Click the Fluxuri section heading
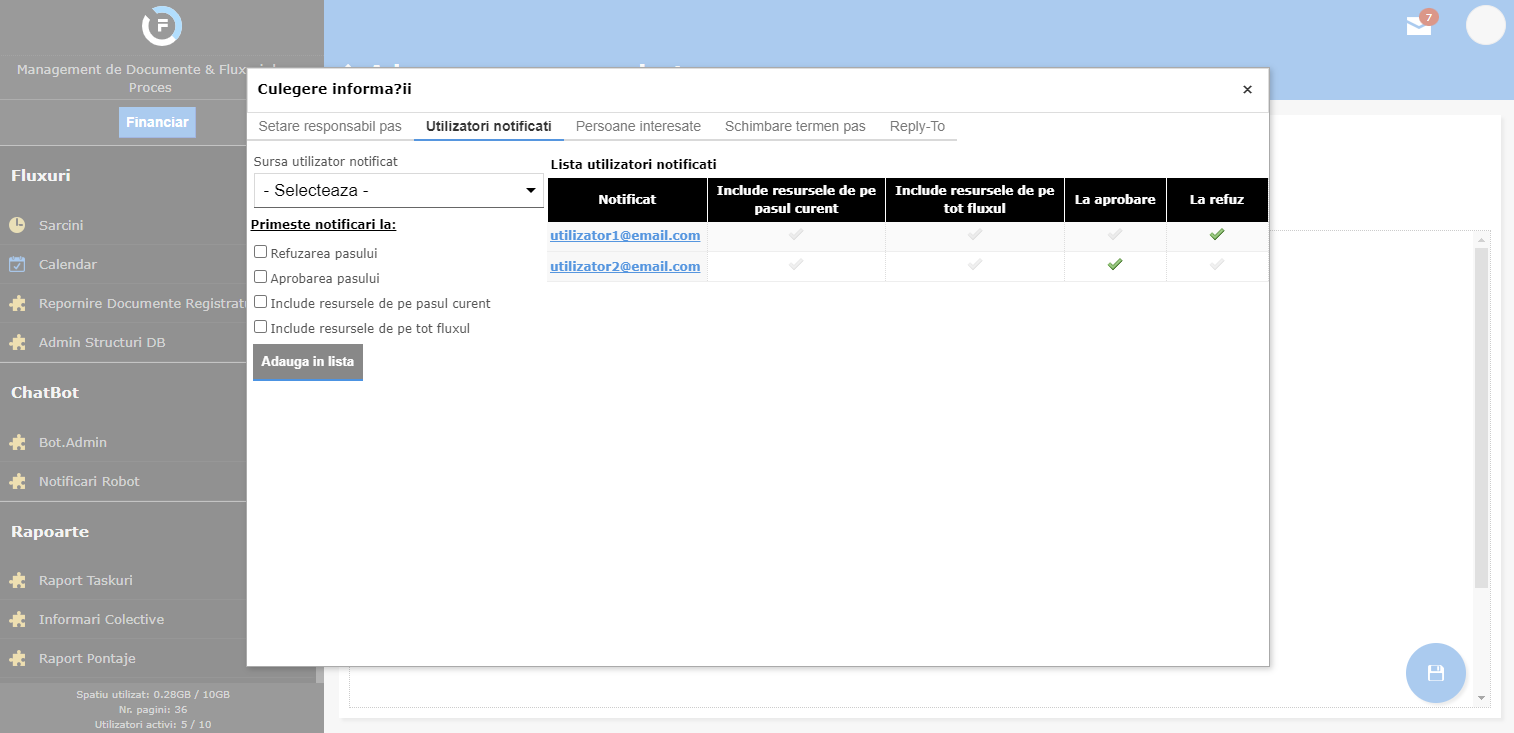This screenshot has height=733, width=1514. [x=41, y=176]
